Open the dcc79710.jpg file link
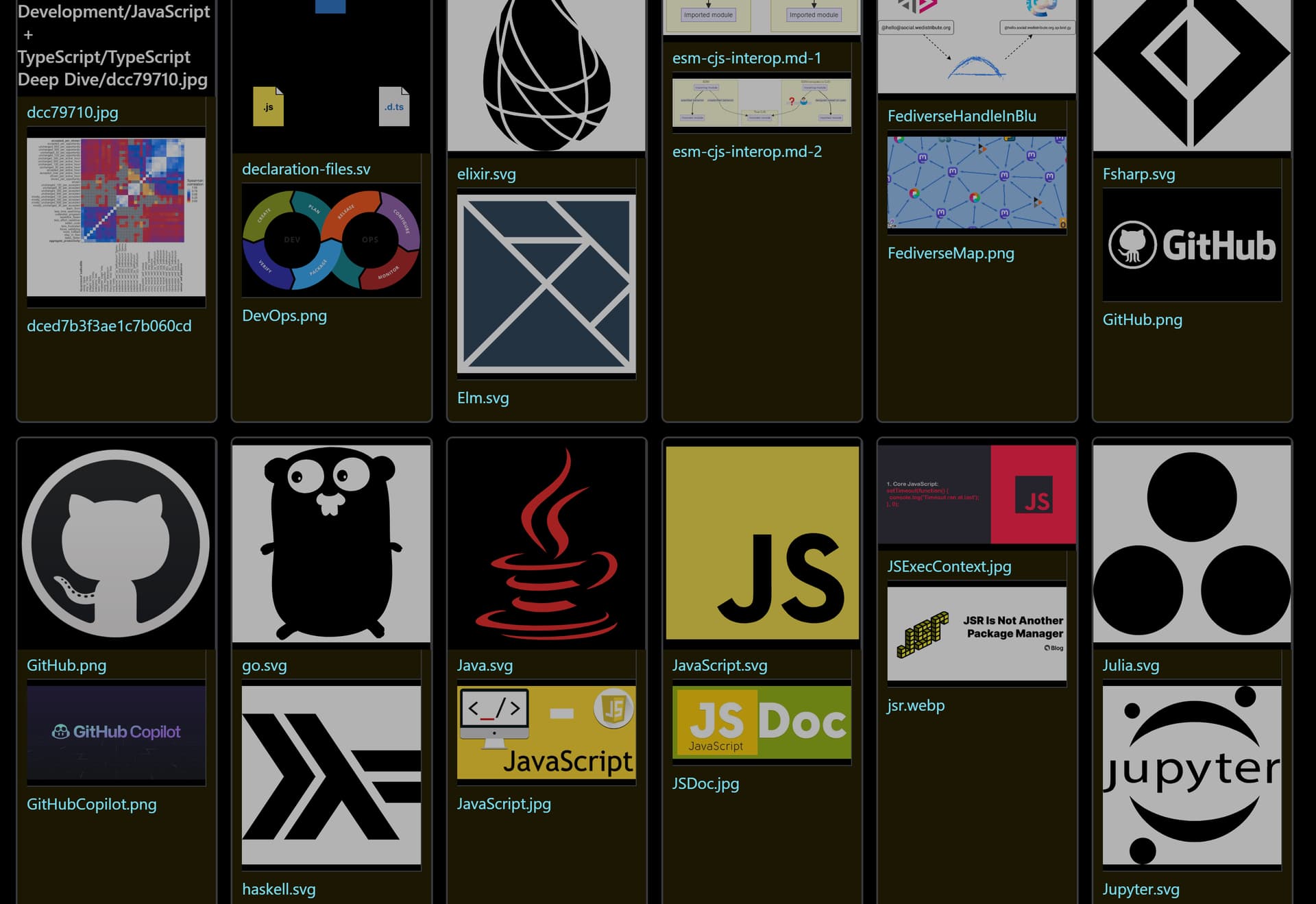 click(73, 112)
